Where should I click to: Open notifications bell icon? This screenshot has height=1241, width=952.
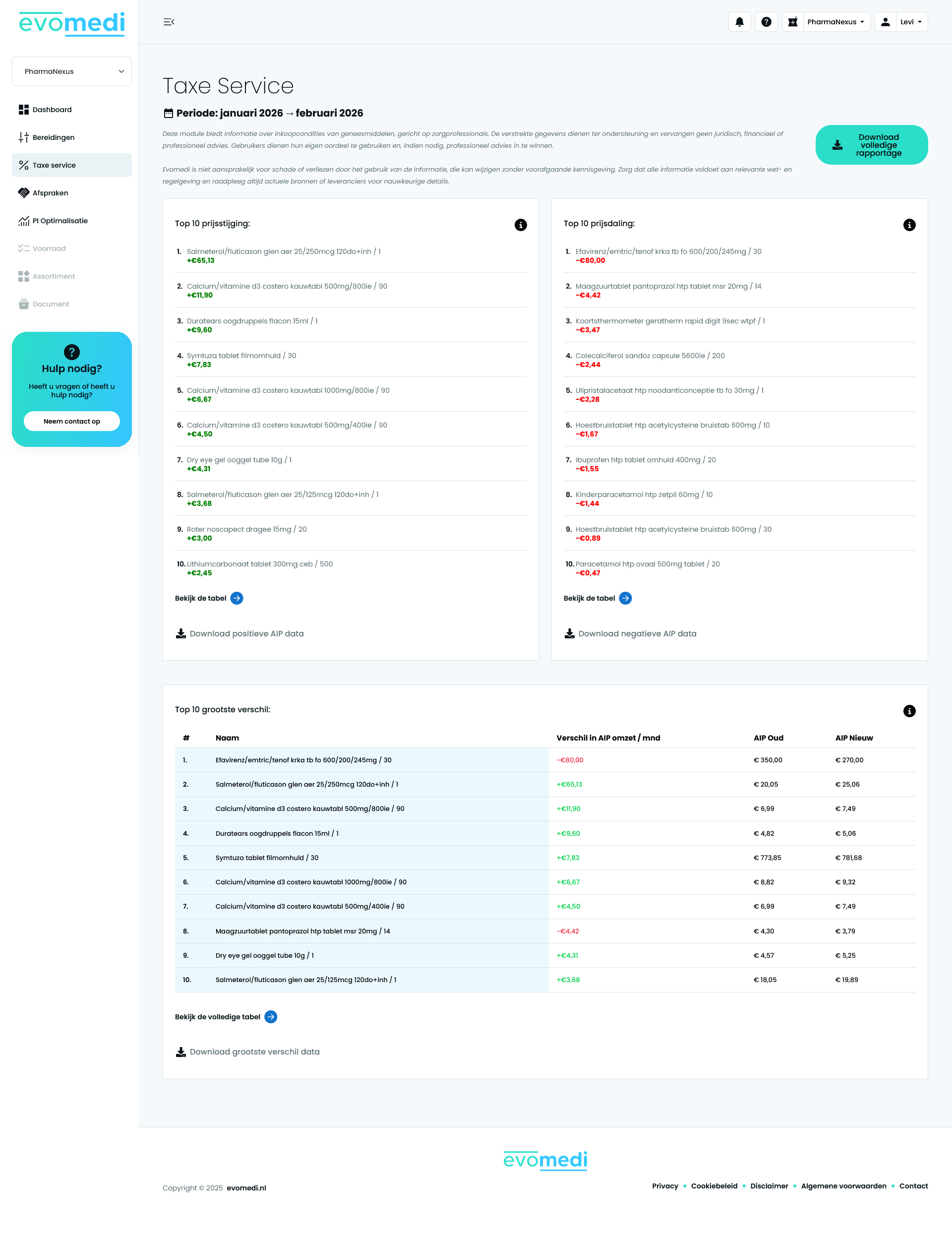pyautogui.click(x=739, y=22)
